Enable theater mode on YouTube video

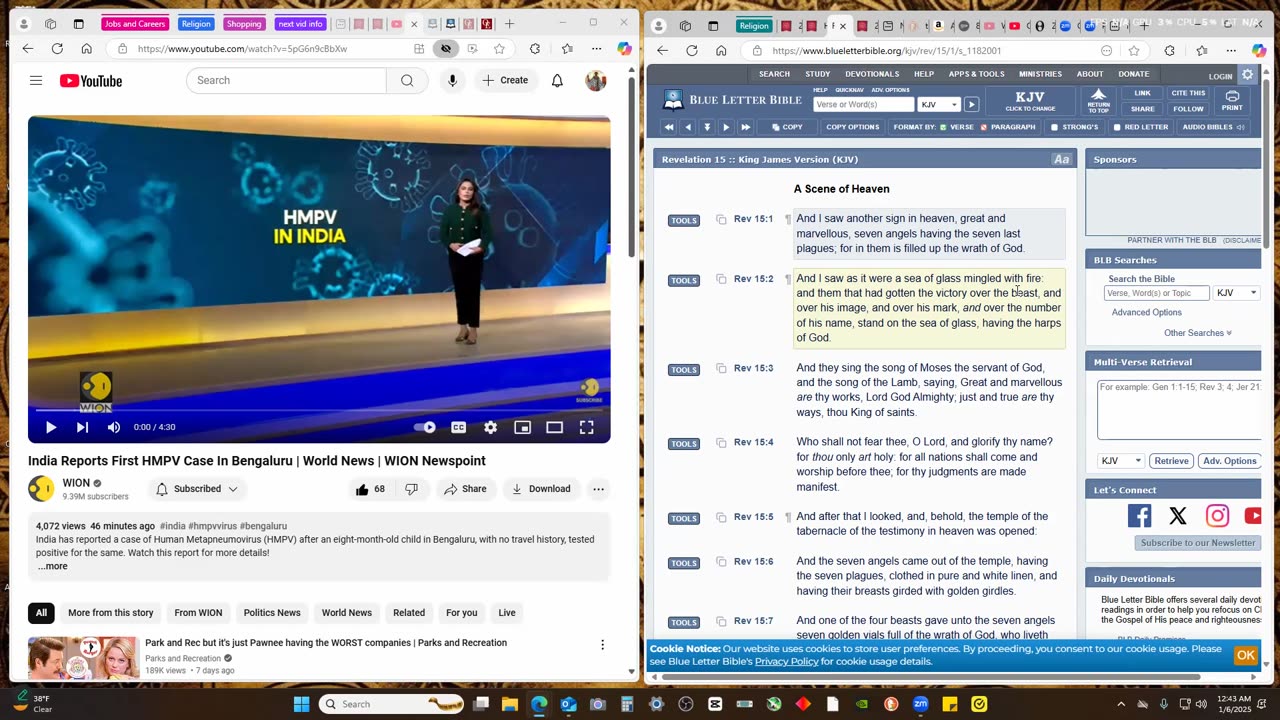coord(554,427)
